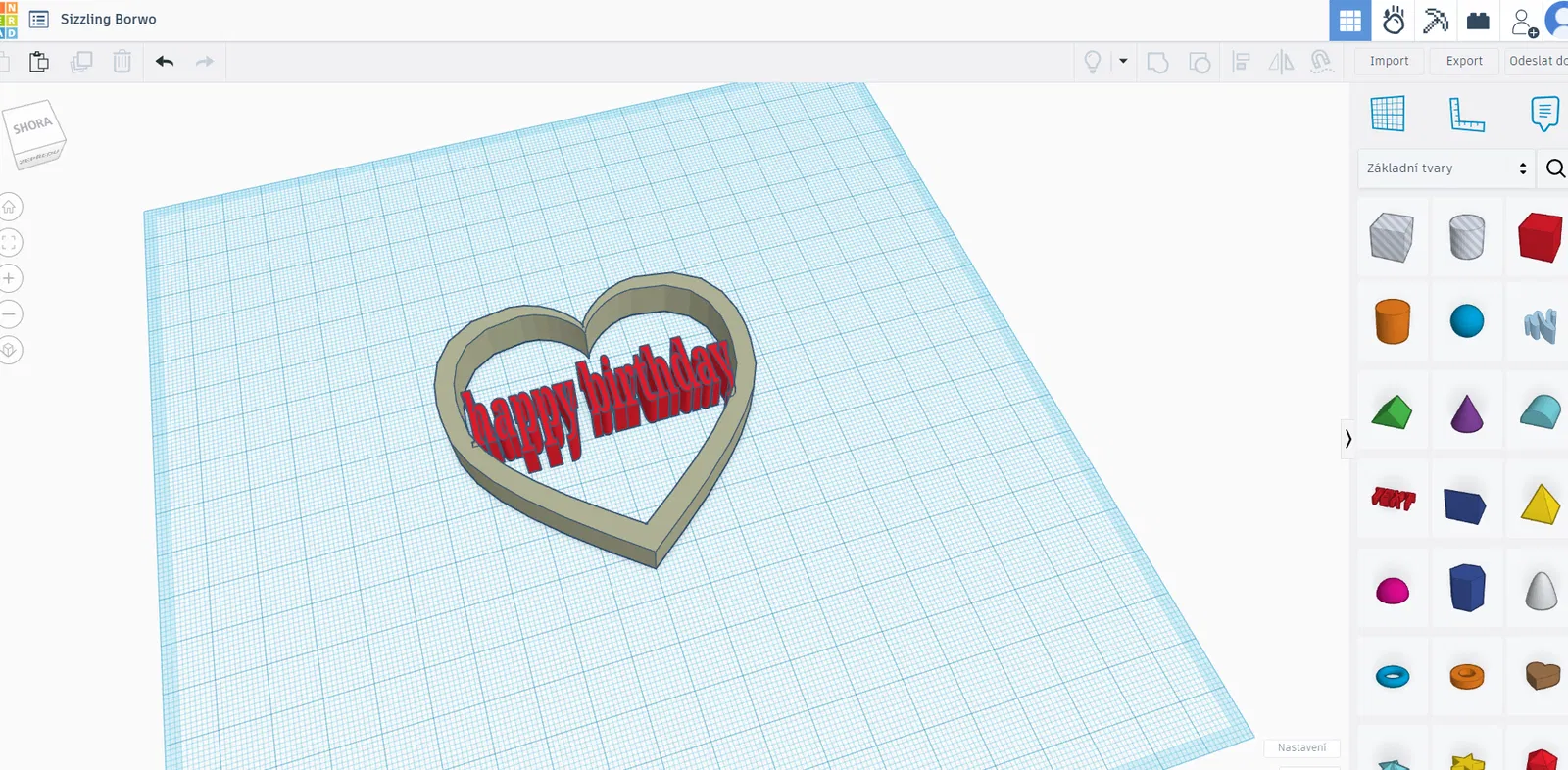The image size is (1568, 770).
Task: Switch to the 3D design grid view
Action: click(x=1350, y=21)
